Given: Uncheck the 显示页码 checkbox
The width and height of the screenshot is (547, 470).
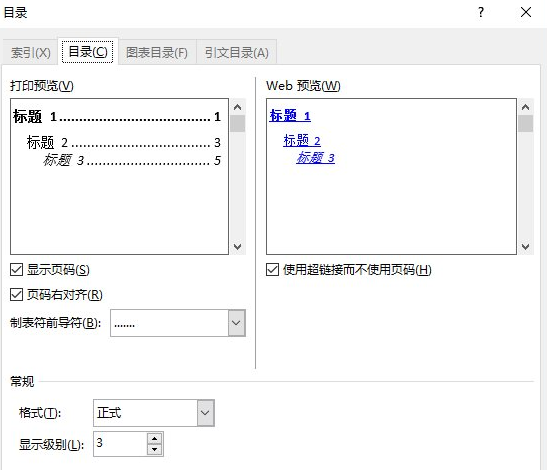Looking at the screenshot, I should point(16,270).
